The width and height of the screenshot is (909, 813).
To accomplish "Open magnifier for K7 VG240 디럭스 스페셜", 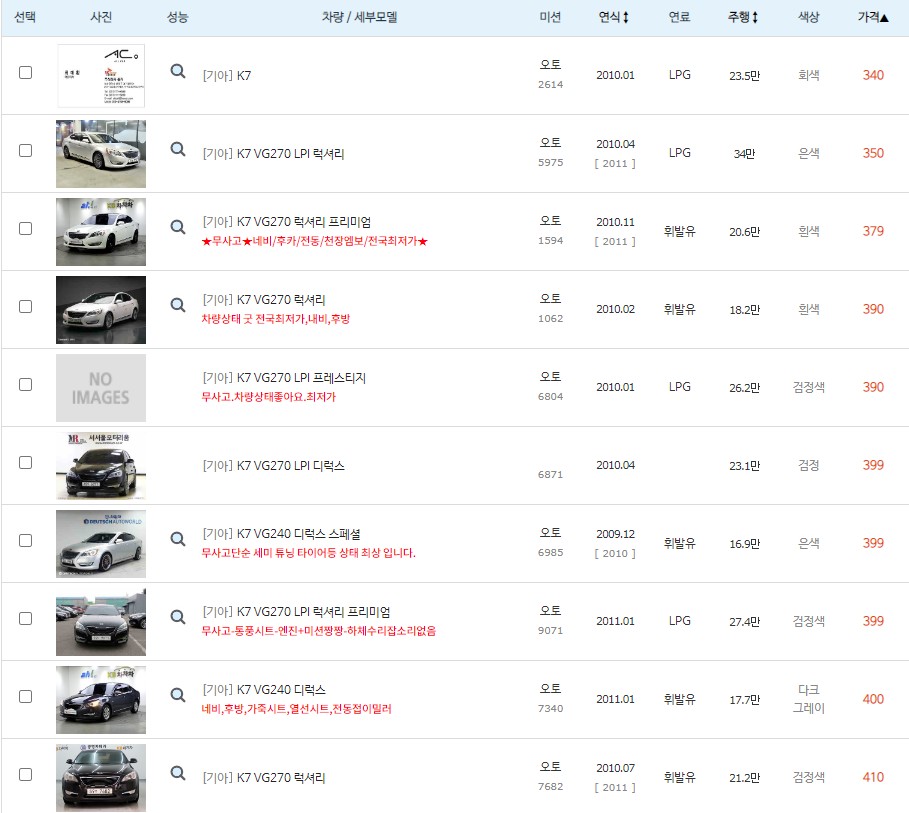I will 178,539.
